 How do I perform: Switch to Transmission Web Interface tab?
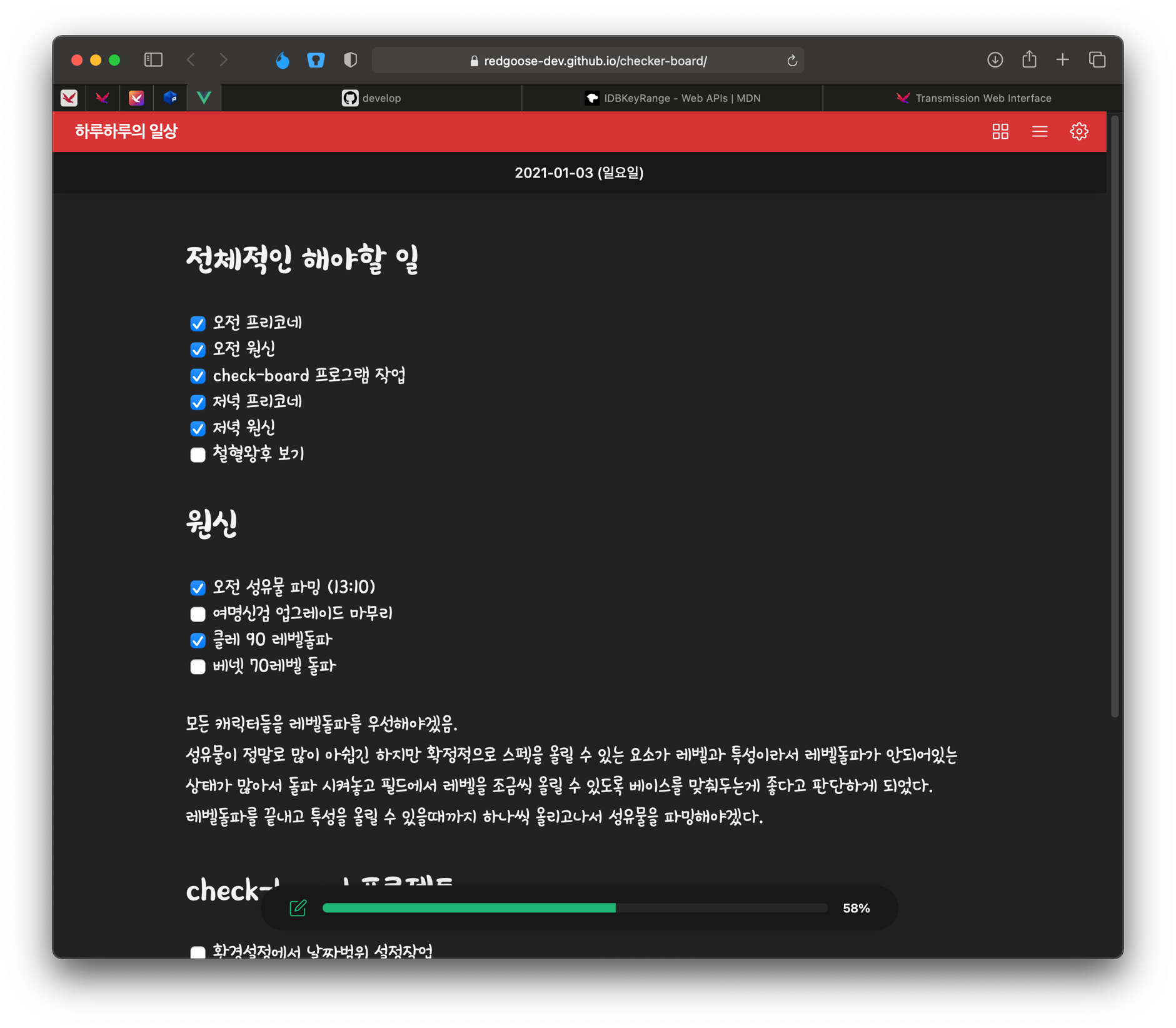[973, 98]
